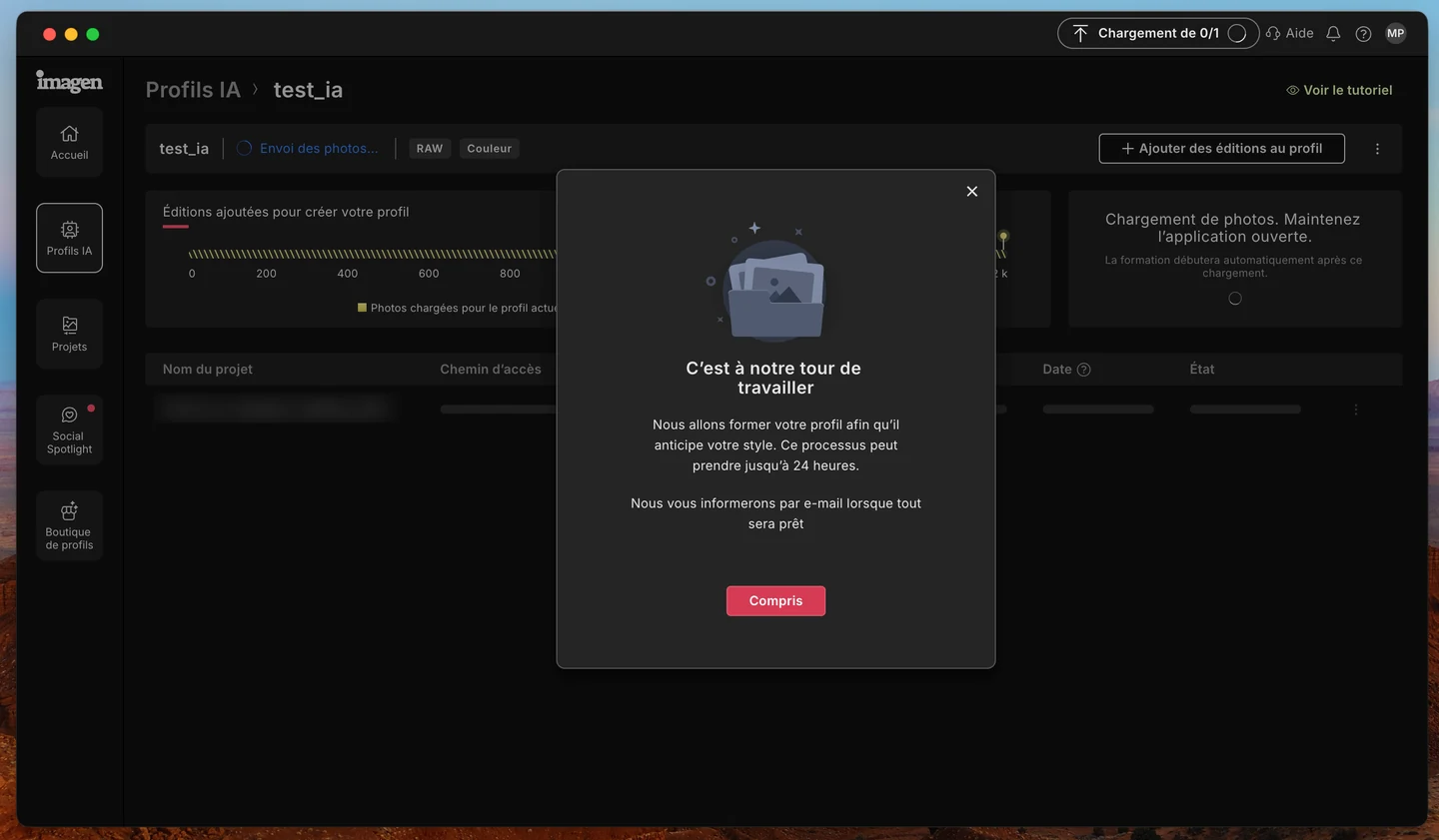Open Projets from the sidebar

click(69, 334)
